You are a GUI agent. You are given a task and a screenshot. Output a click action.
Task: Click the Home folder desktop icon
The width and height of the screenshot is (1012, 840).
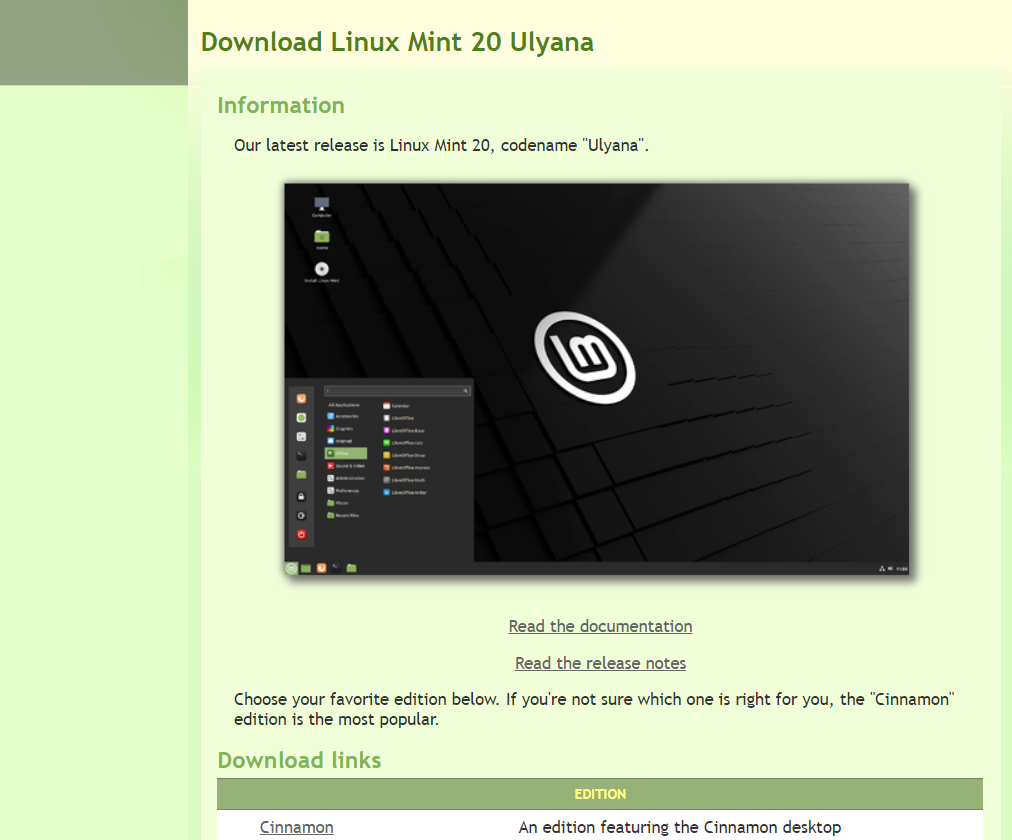tap(322, 237)
